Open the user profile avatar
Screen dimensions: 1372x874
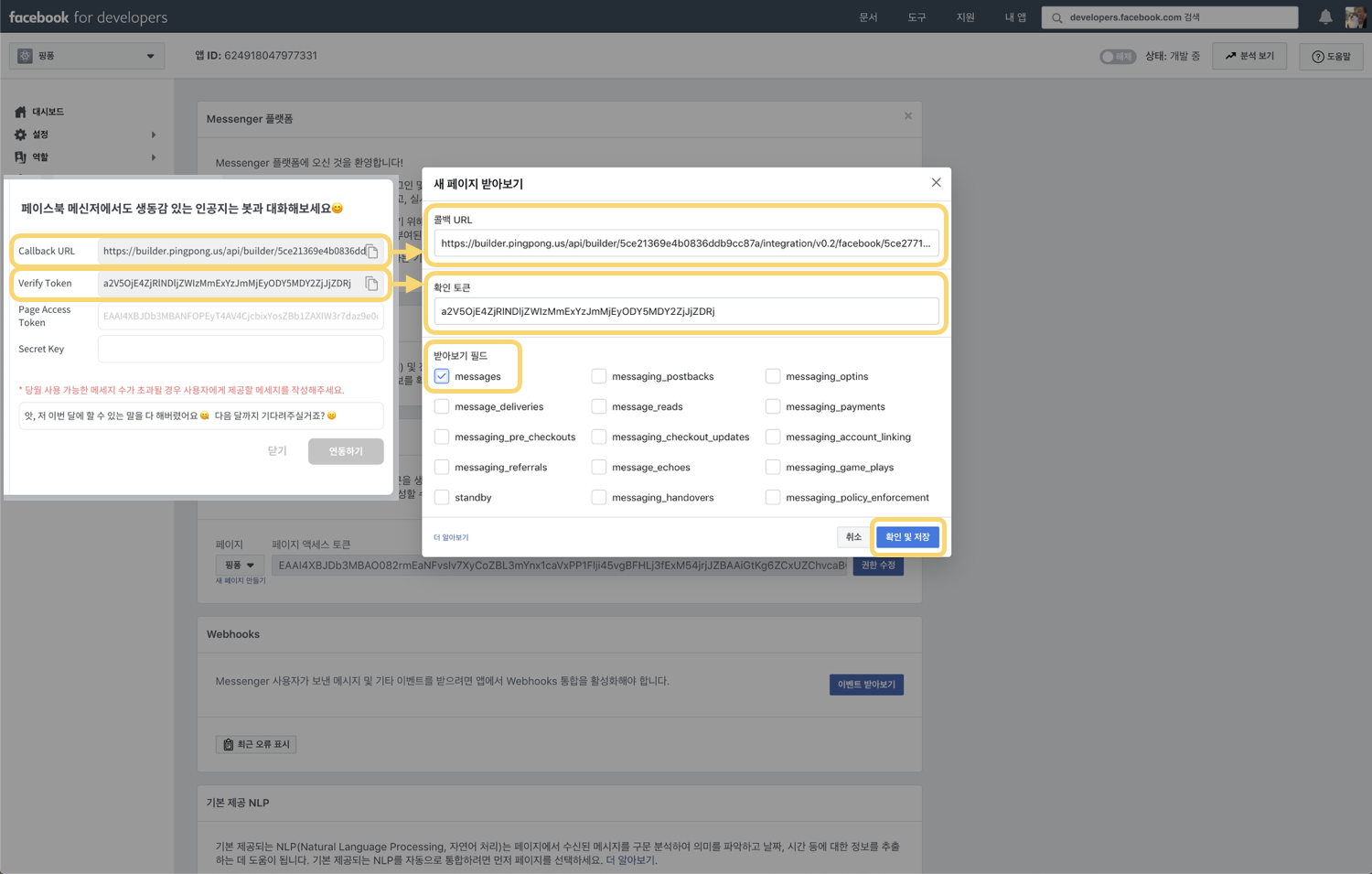pos(1356,16)
